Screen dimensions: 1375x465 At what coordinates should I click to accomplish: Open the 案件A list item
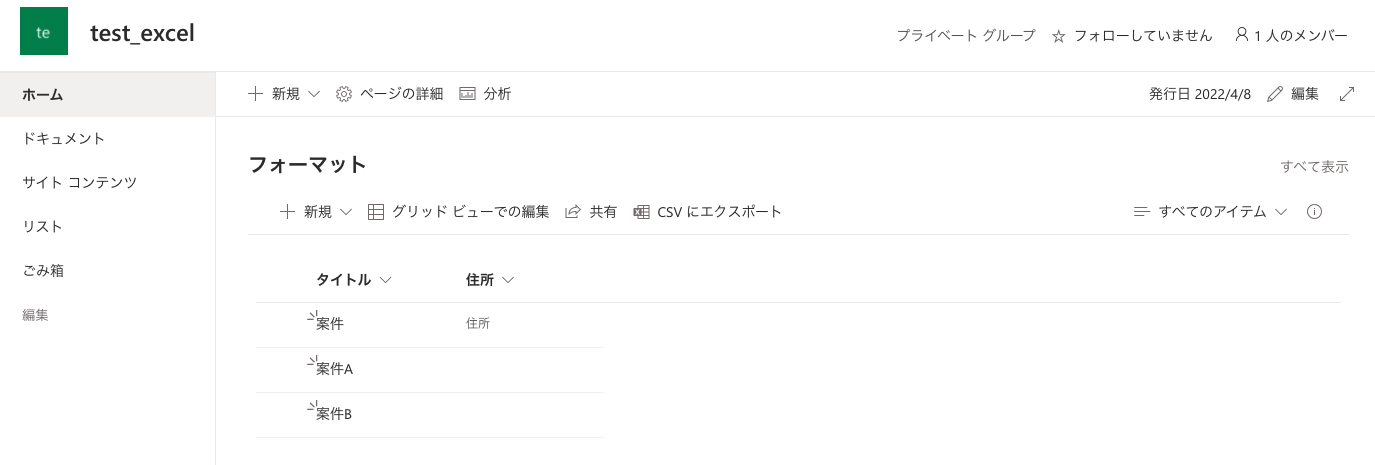click(x=334, y=369)
